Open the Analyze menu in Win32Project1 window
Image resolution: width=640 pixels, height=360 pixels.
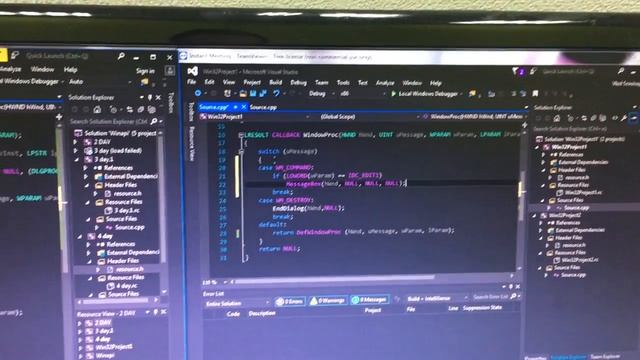pyautogui.click(x=385, y=83)
